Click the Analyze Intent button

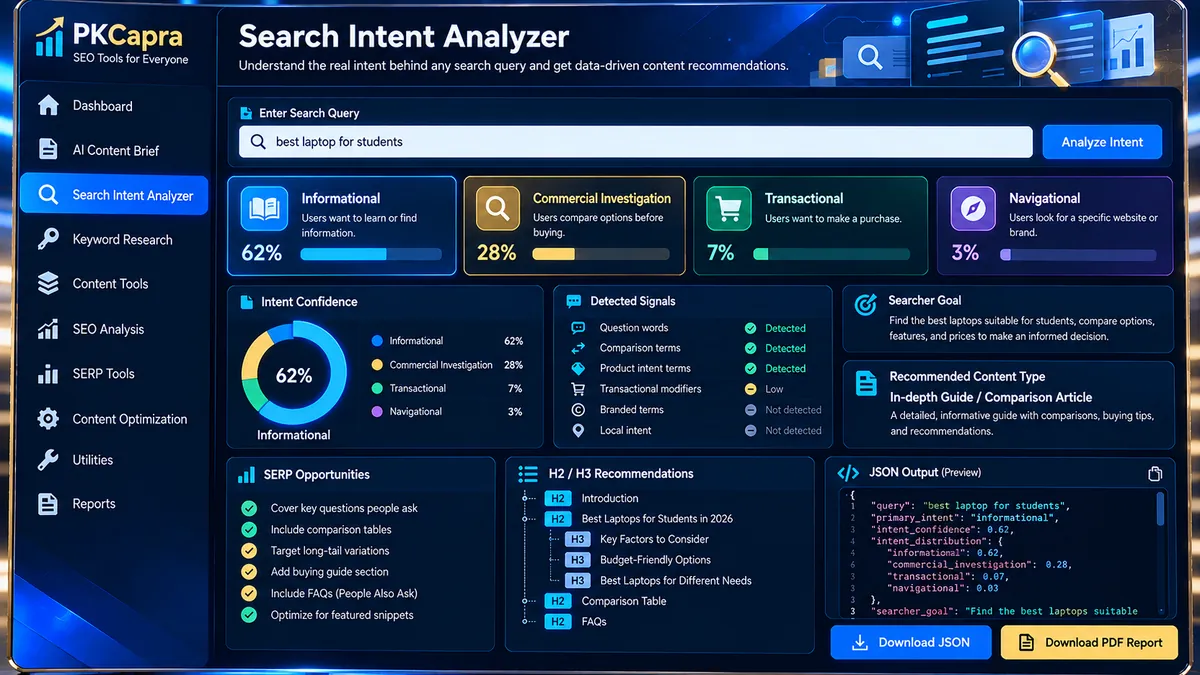(1102, 142)
